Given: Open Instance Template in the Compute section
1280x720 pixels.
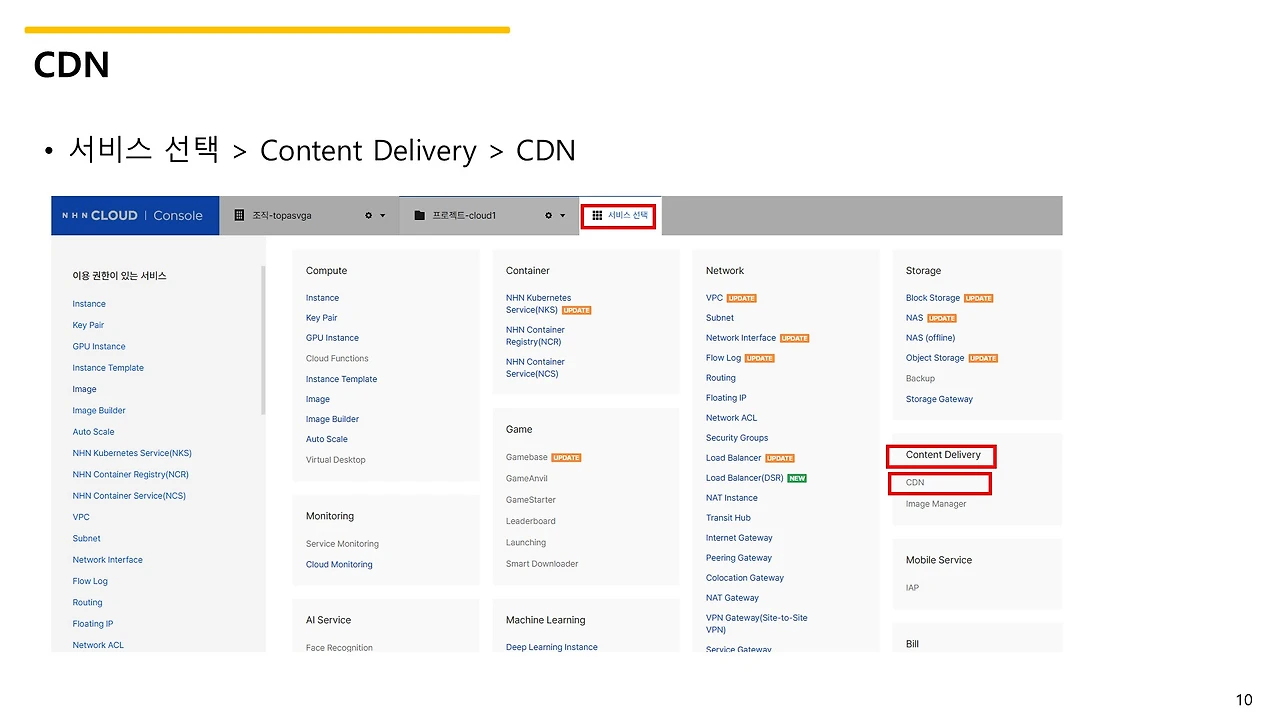Looking at the screenshot, I should [341, 379].
